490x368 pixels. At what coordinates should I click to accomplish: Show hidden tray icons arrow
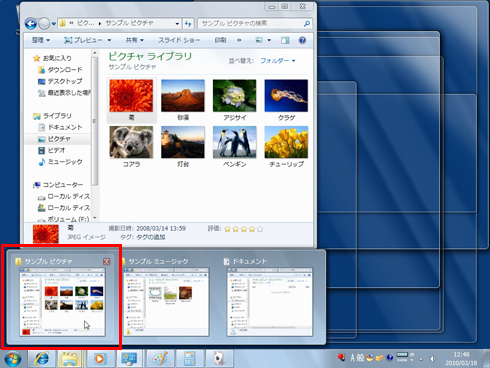(421, 359)
